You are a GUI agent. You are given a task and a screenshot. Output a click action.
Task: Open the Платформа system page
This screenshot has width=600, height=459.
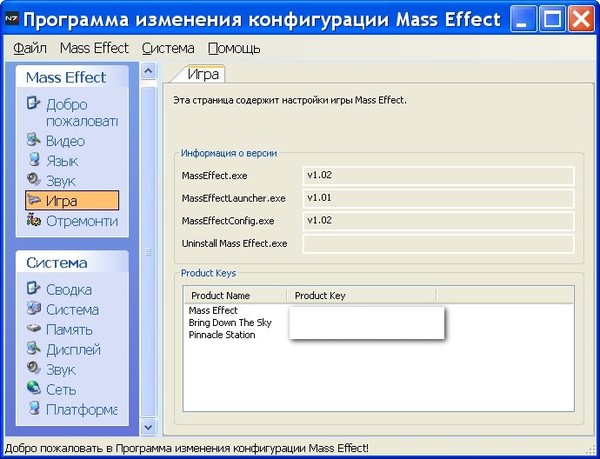[82, 409]
